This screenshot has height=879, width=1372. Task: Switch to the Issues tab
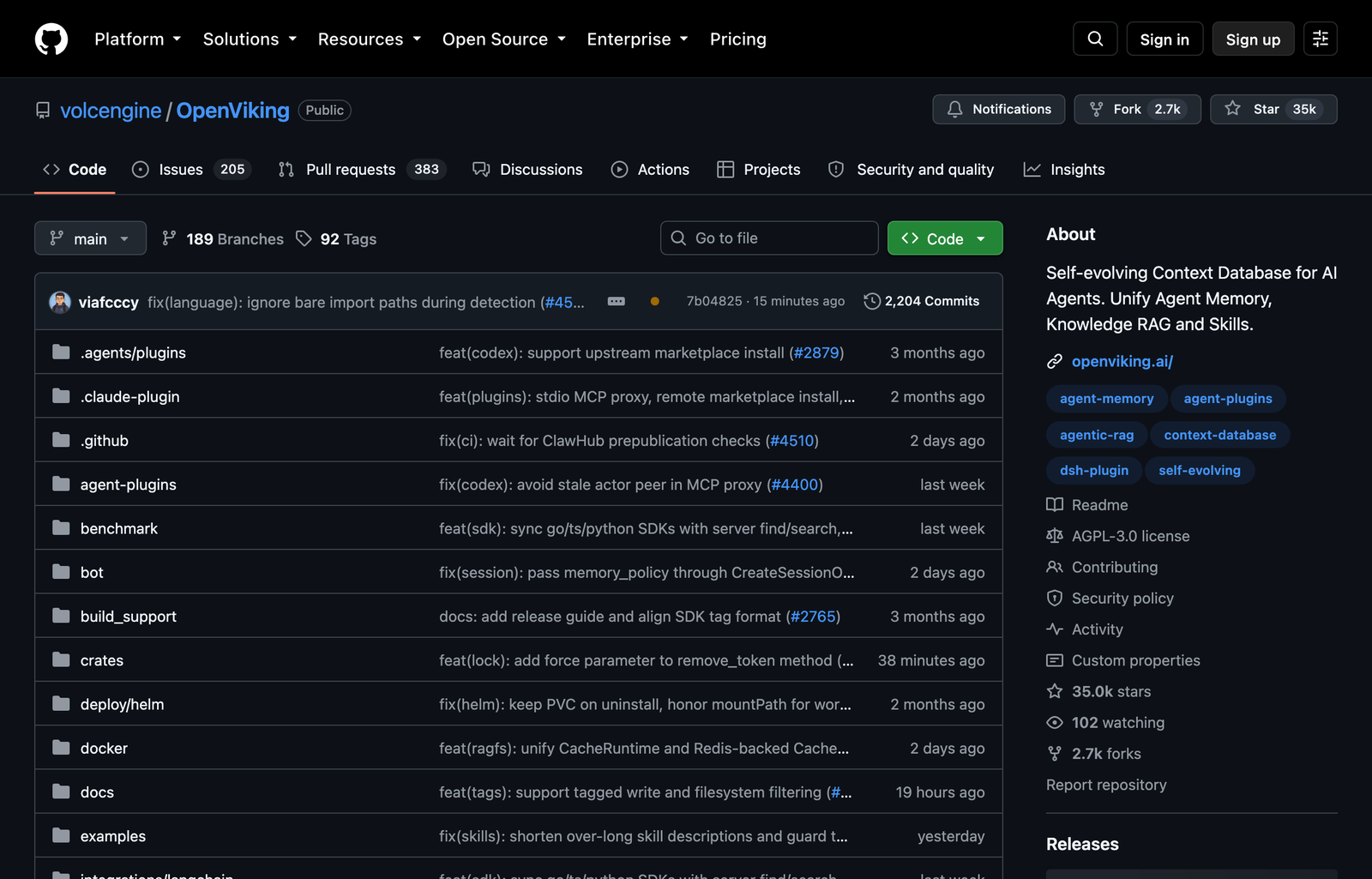tap(191, 170)
